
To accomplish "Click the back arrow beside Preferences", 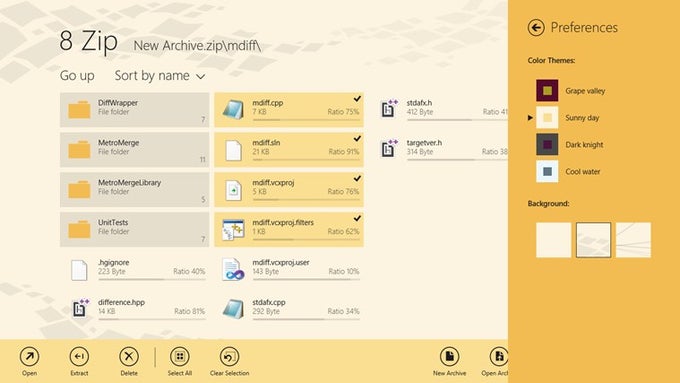I will coord(536,28).
